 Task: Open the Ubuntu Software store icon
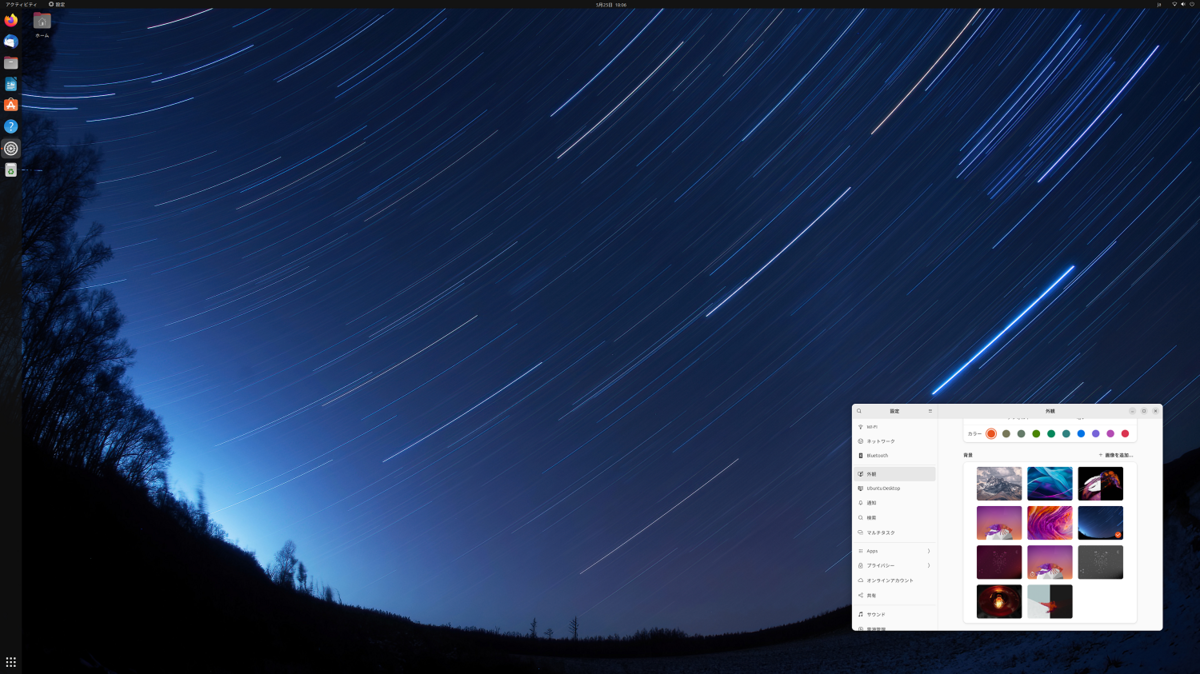point(11,105)
